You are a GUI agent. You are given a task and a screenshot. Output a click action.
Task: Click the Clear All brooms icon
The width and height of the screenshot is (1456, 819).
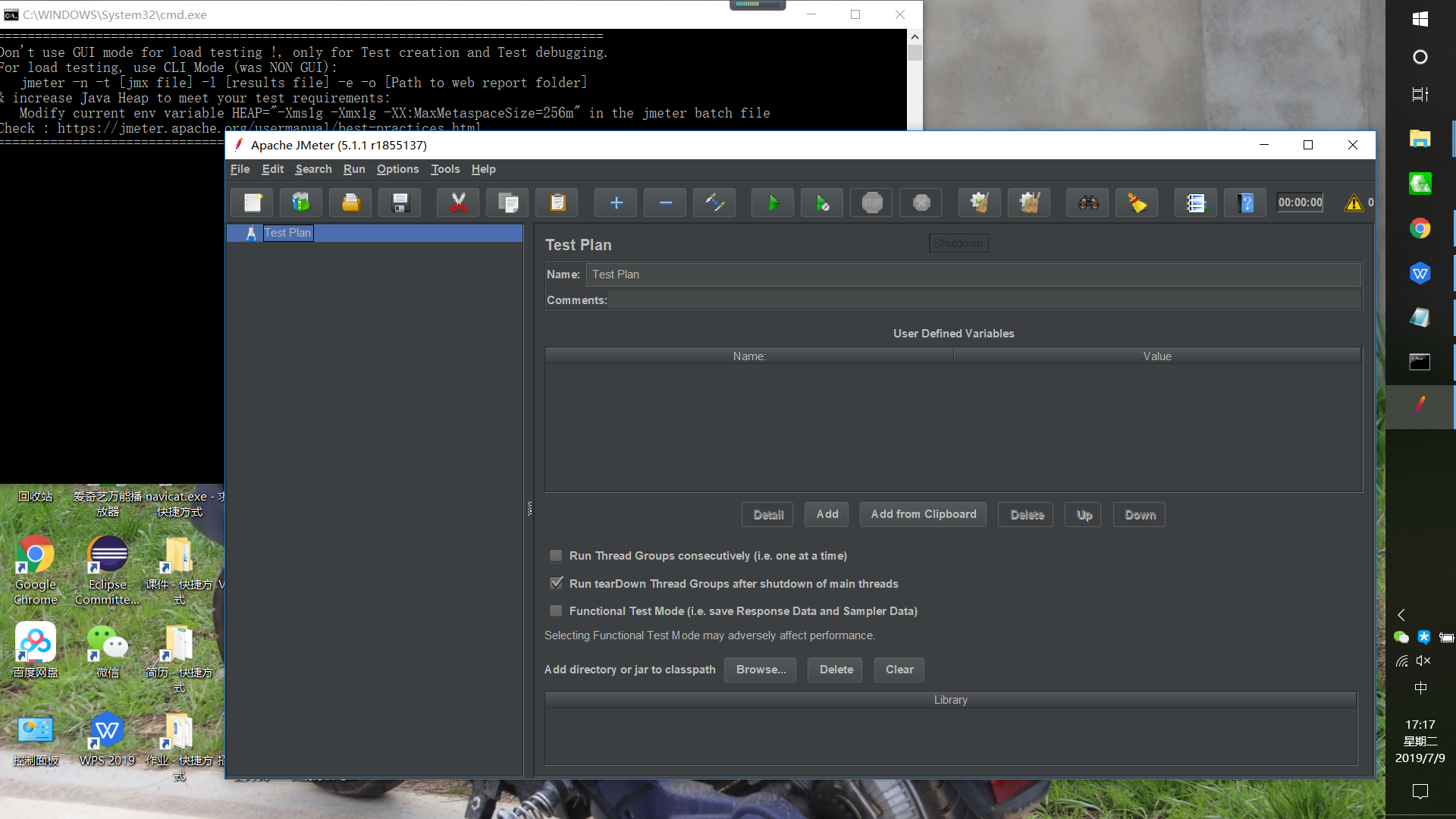coord(1029,202)
